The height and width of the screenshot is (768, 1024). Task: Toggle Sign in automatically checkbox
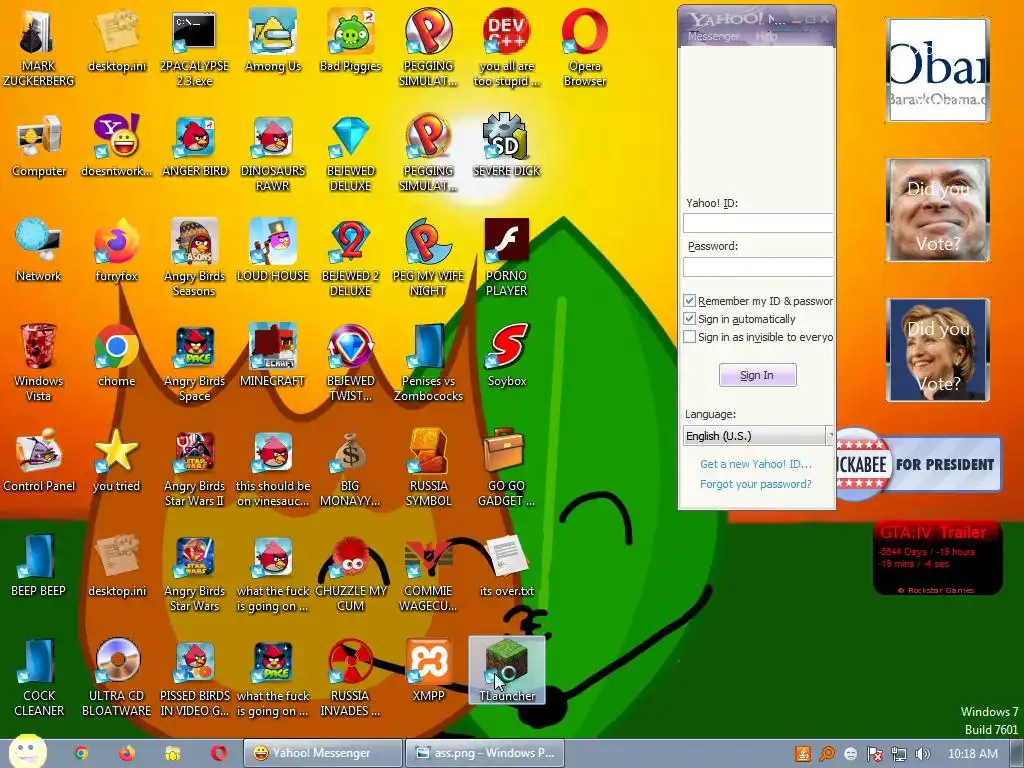[689, 319]
